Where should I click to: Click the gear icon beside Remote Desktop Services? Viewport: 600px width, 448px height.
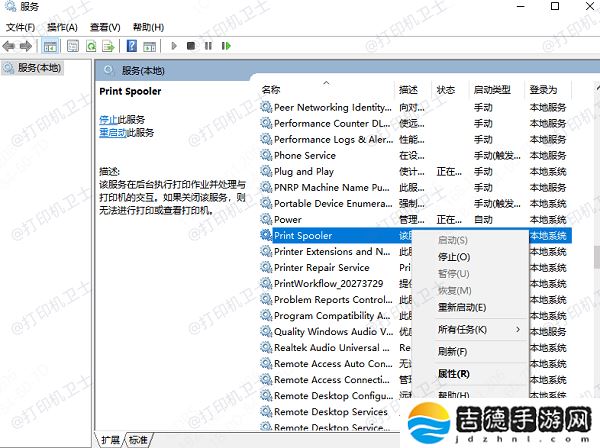point(266,411)
